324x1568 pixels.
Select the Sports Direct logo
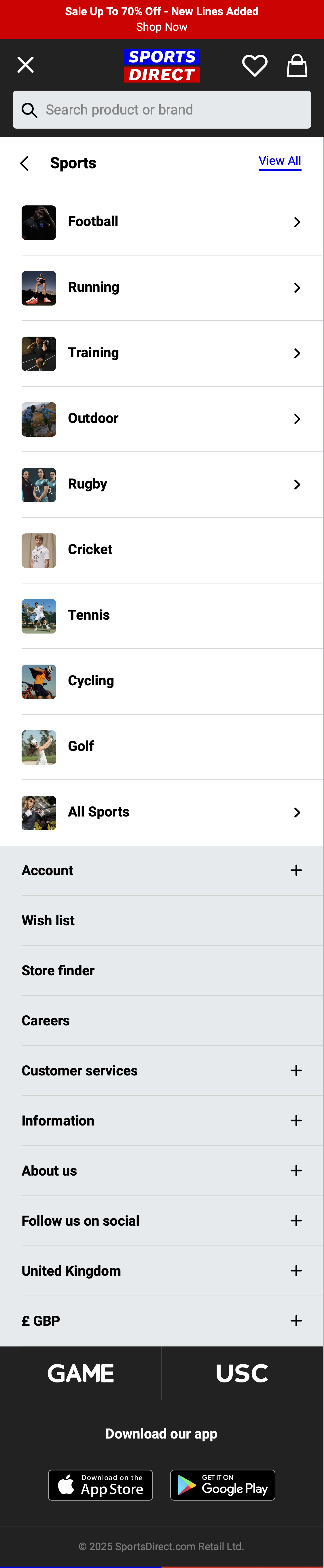[x=161, y=65]
